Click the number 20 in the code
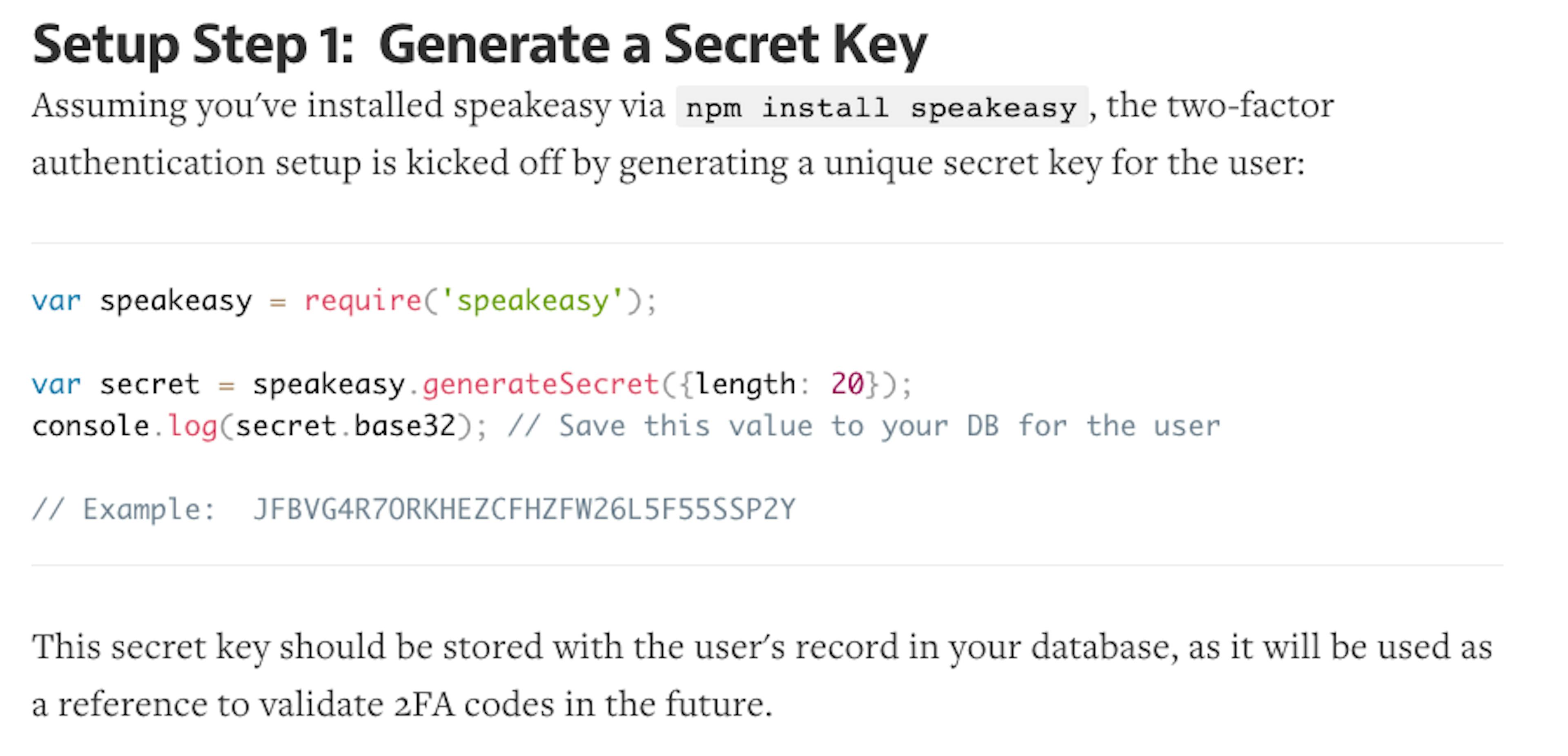The image size is (1568, 756). [x=847, y=384]
